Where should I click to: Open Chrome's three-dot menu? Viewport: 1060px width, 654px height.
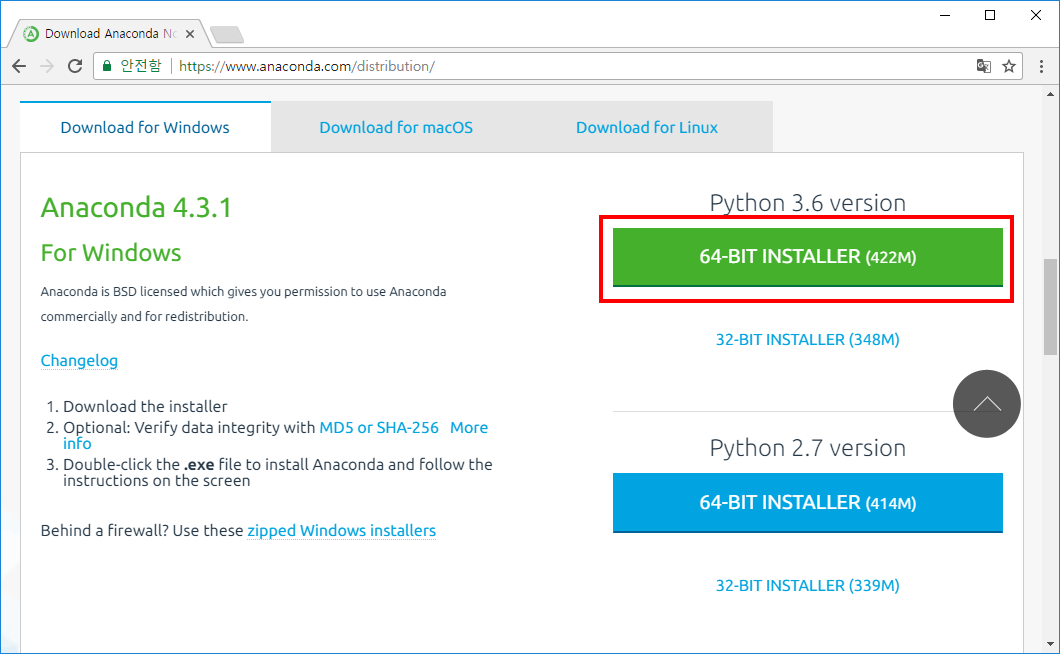click(1041, 66)
